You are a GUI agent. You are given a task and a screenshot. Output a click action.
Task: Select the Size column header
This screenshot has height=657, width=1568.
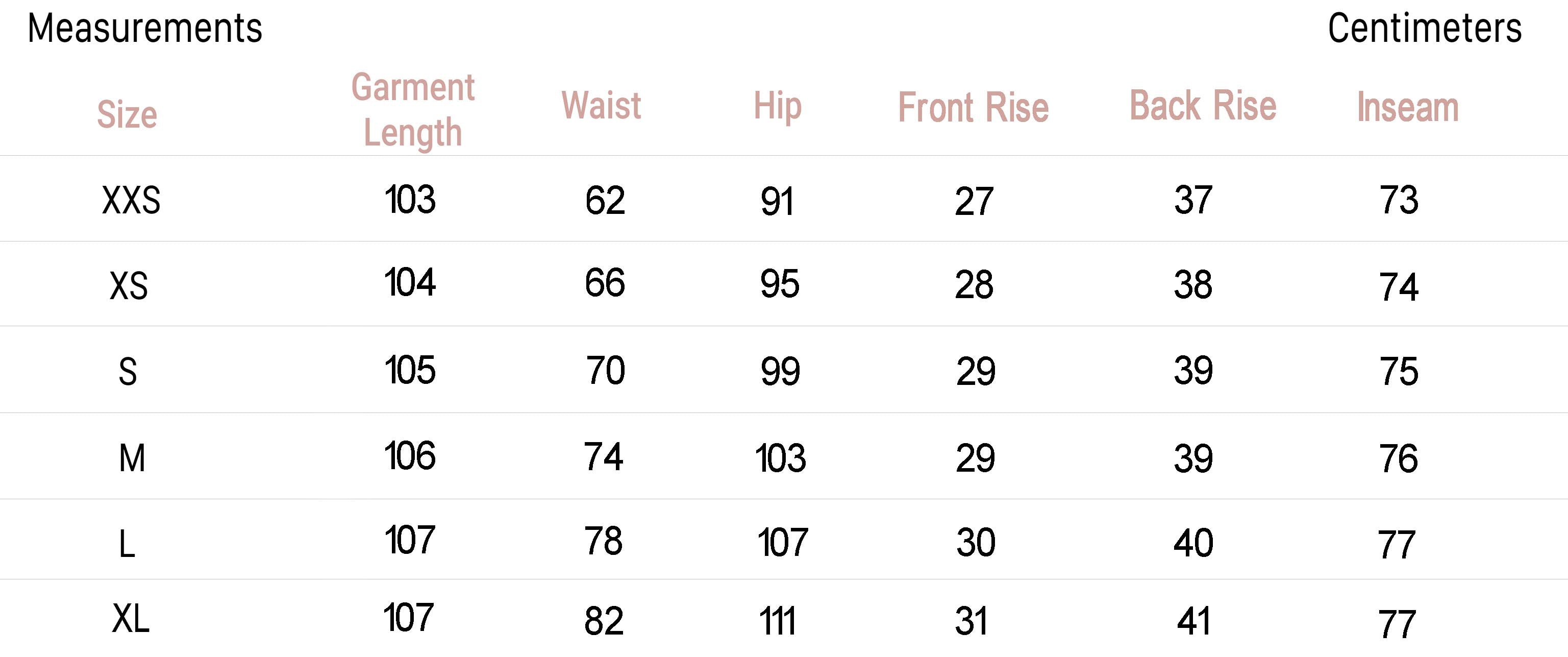[127, 114]
